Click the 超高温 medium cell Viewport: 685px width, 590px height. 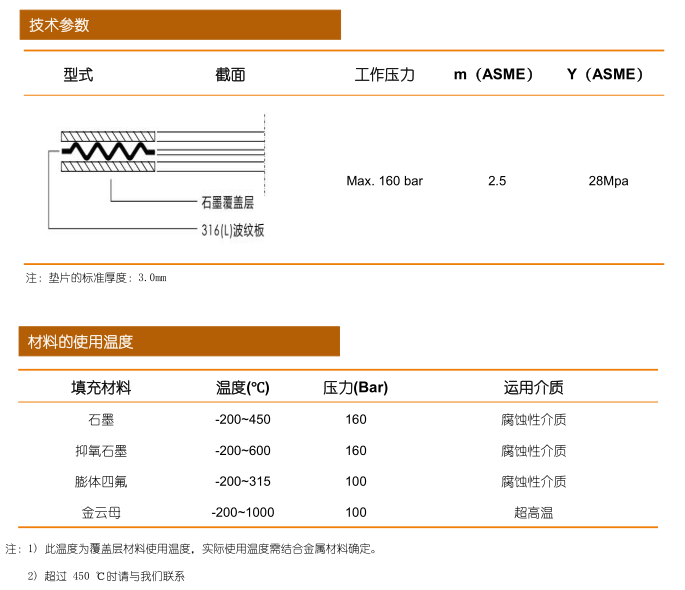coord(533,513)
